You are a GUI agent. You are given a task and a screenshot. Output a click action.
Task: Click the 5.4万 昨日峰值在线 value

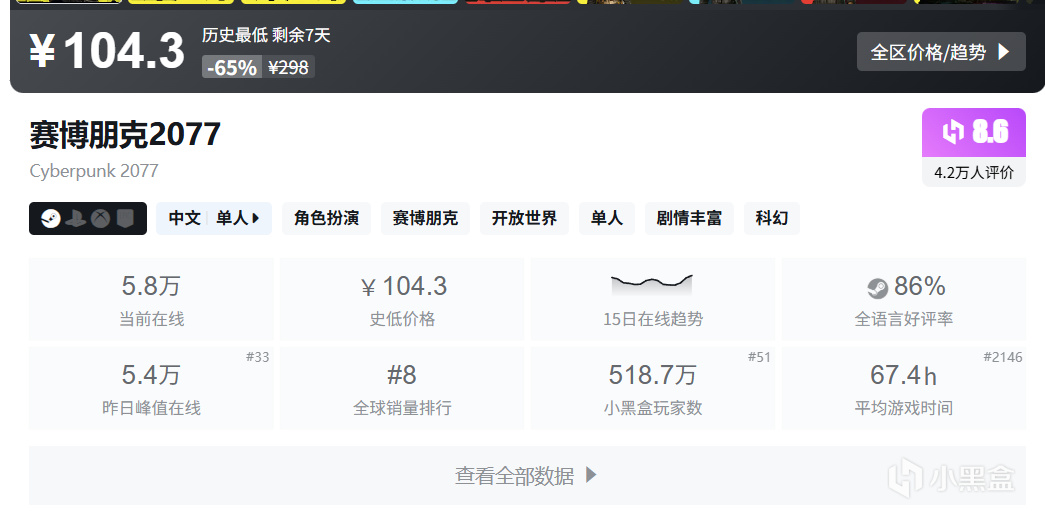tap(151, 375)
